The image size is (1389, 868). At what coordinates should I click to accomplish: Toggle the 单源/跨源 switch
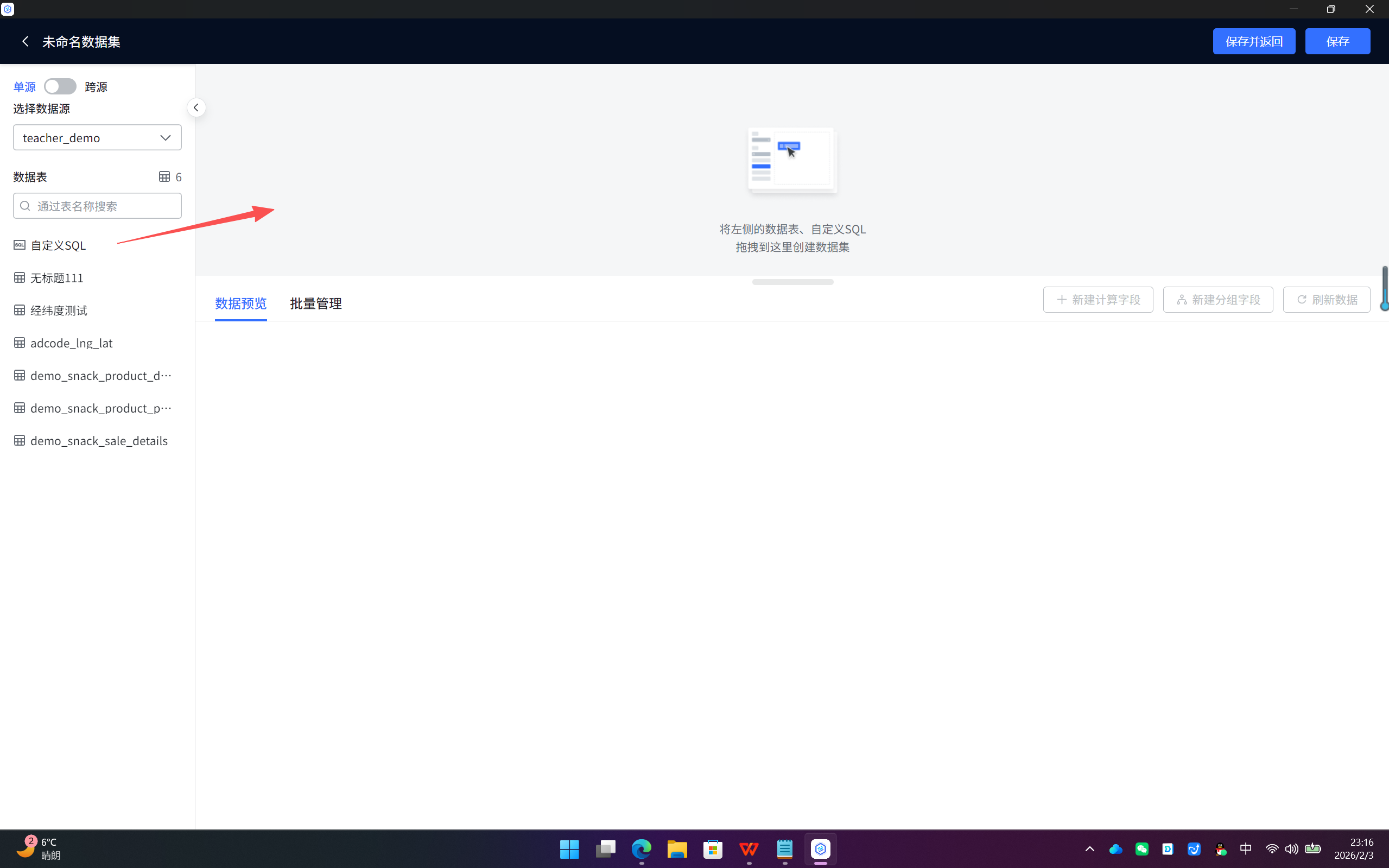click(60, 87)
